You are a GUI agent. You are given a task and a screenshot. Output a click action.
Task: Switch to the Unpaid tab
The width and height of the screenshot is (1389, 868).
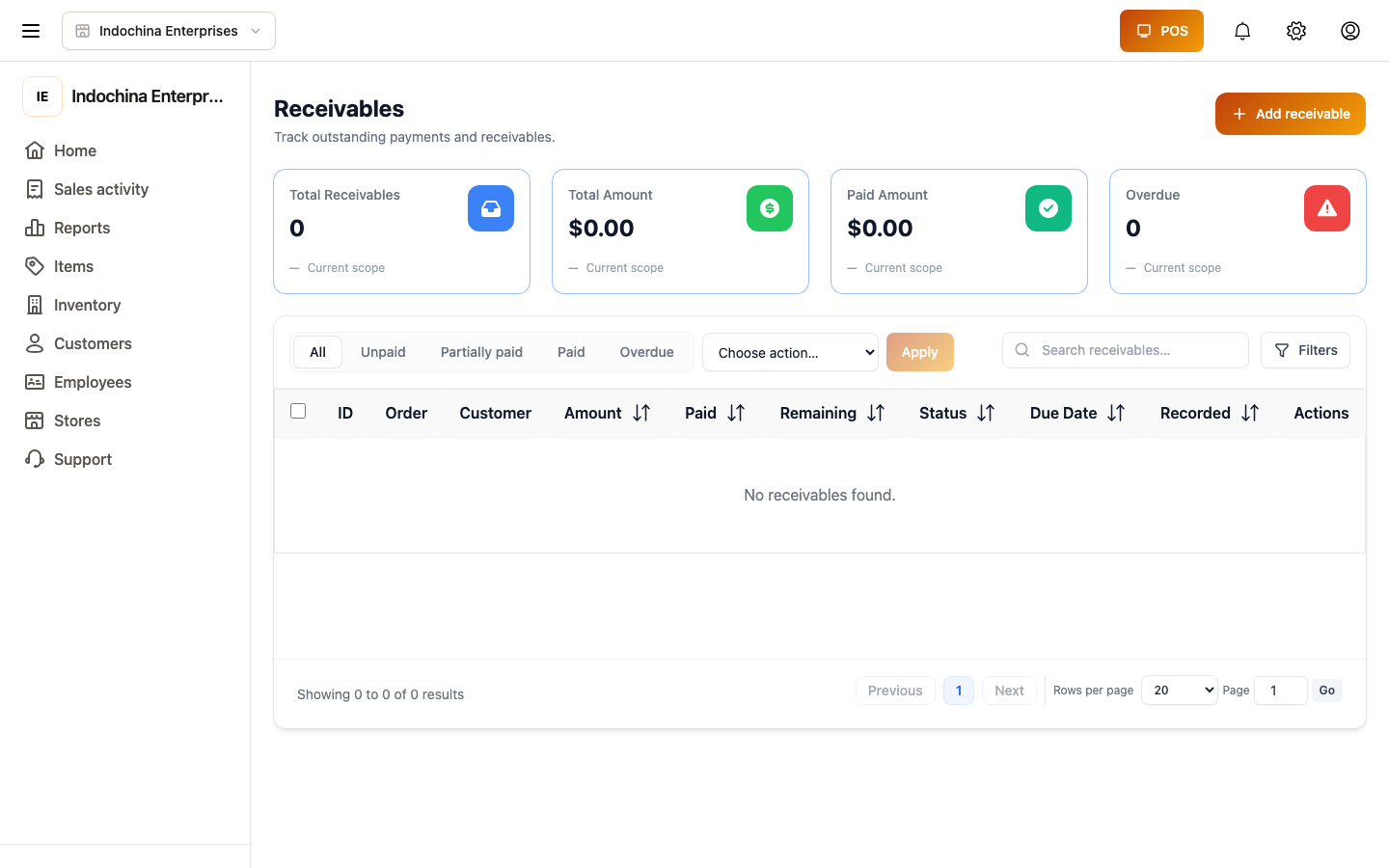coord(383,352)
